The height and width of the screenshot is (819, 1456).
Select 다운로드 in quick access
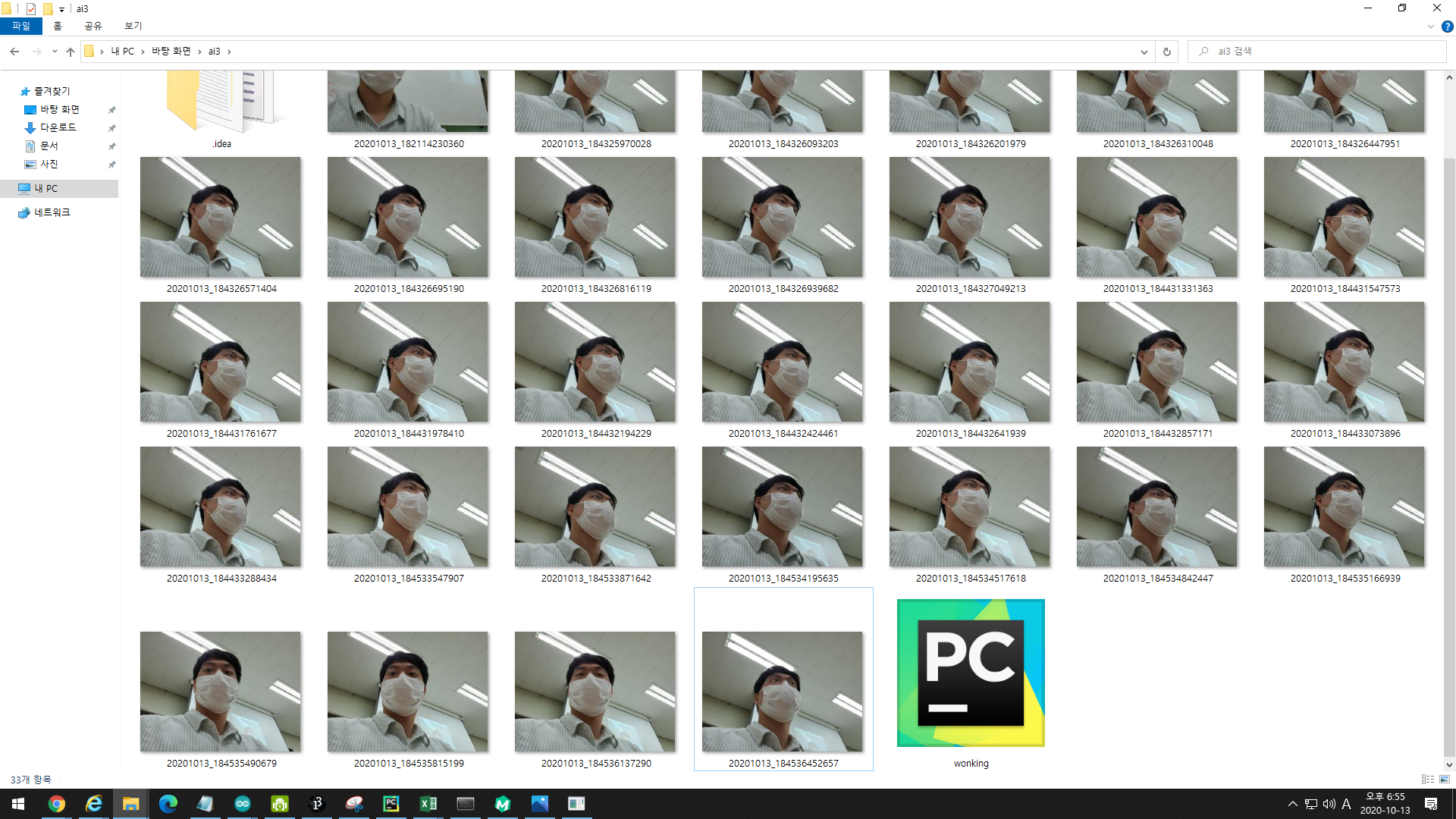point(58,127)
